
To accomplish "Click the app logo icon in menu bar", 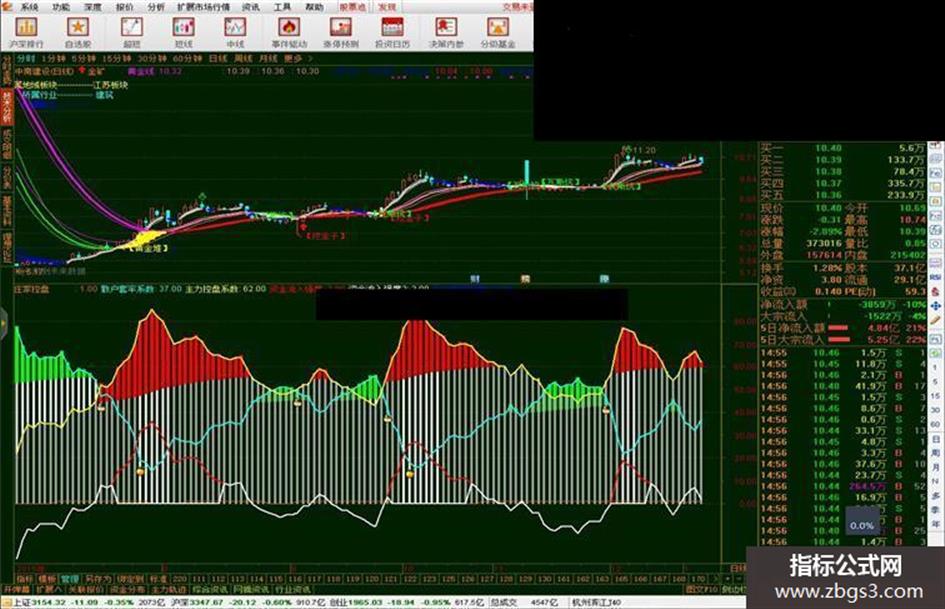I will (6, 7).
